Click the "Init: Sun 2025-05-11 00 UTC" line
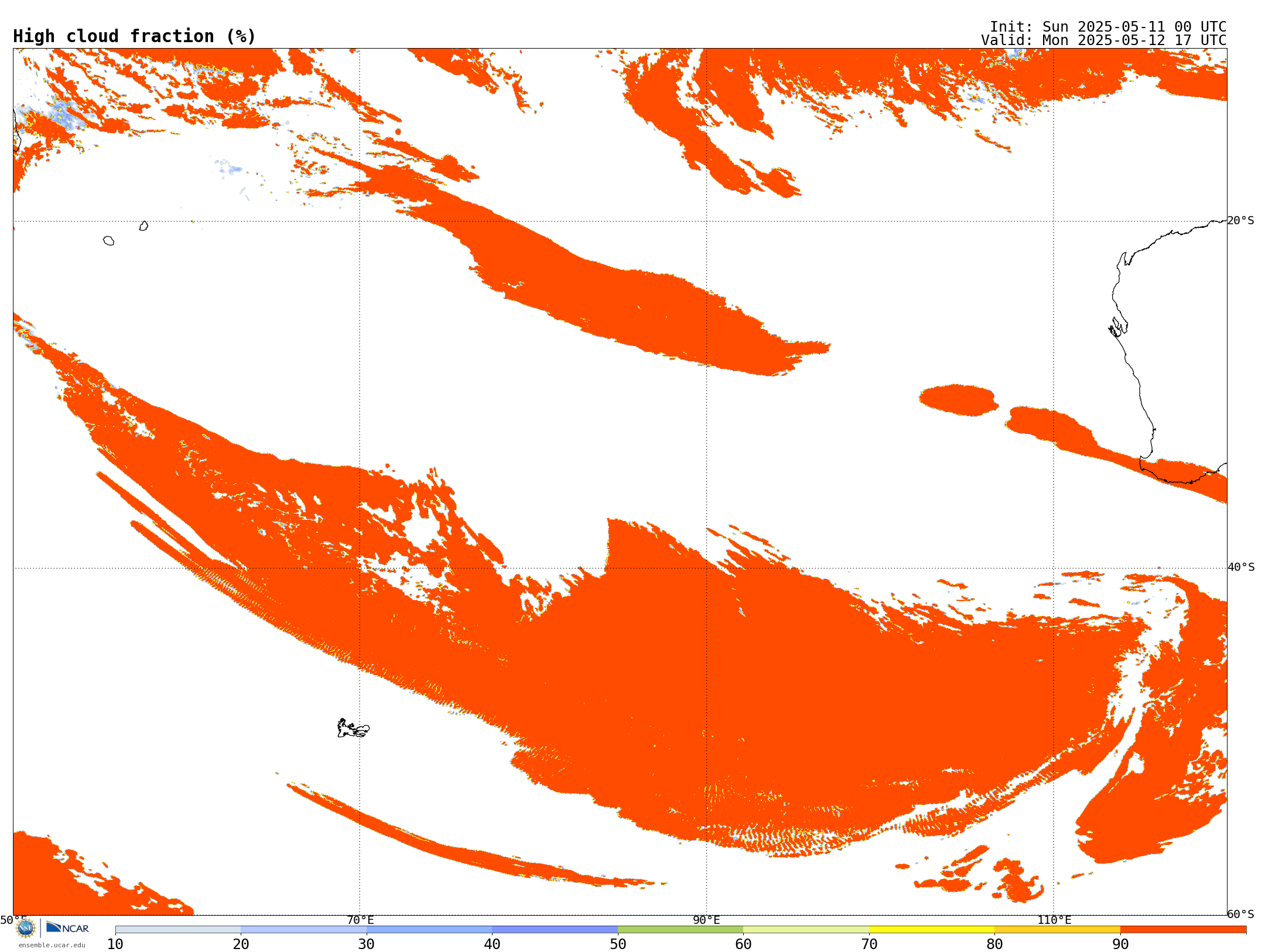The height and width of the screenshot is (952, 1265). point(1108,27)
